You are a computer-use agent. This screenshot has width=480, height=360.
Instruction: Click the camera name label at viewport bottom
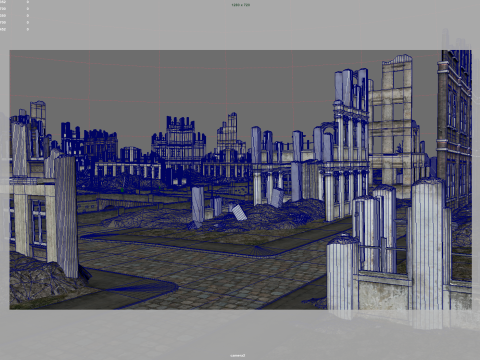click(x=238, y=355)
